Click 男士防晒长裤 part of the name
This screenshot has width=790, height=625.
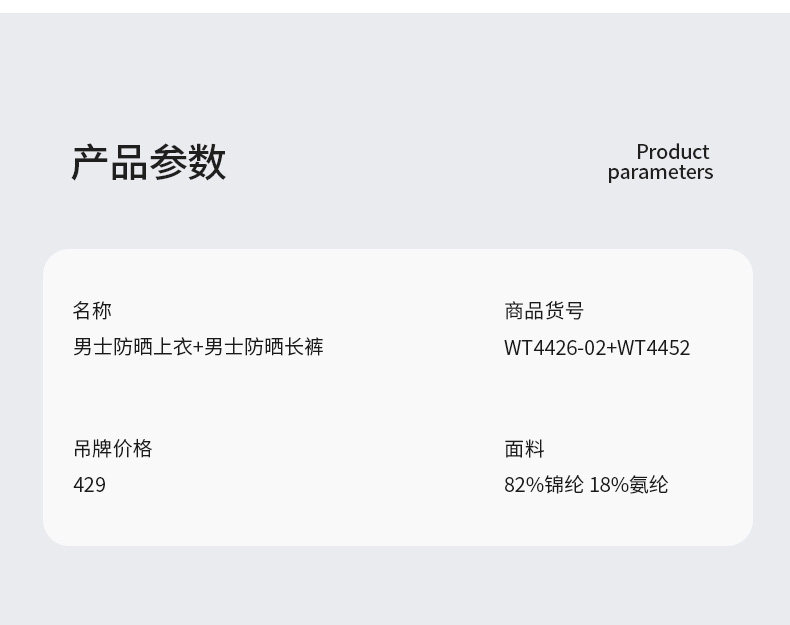click(264, 347)
